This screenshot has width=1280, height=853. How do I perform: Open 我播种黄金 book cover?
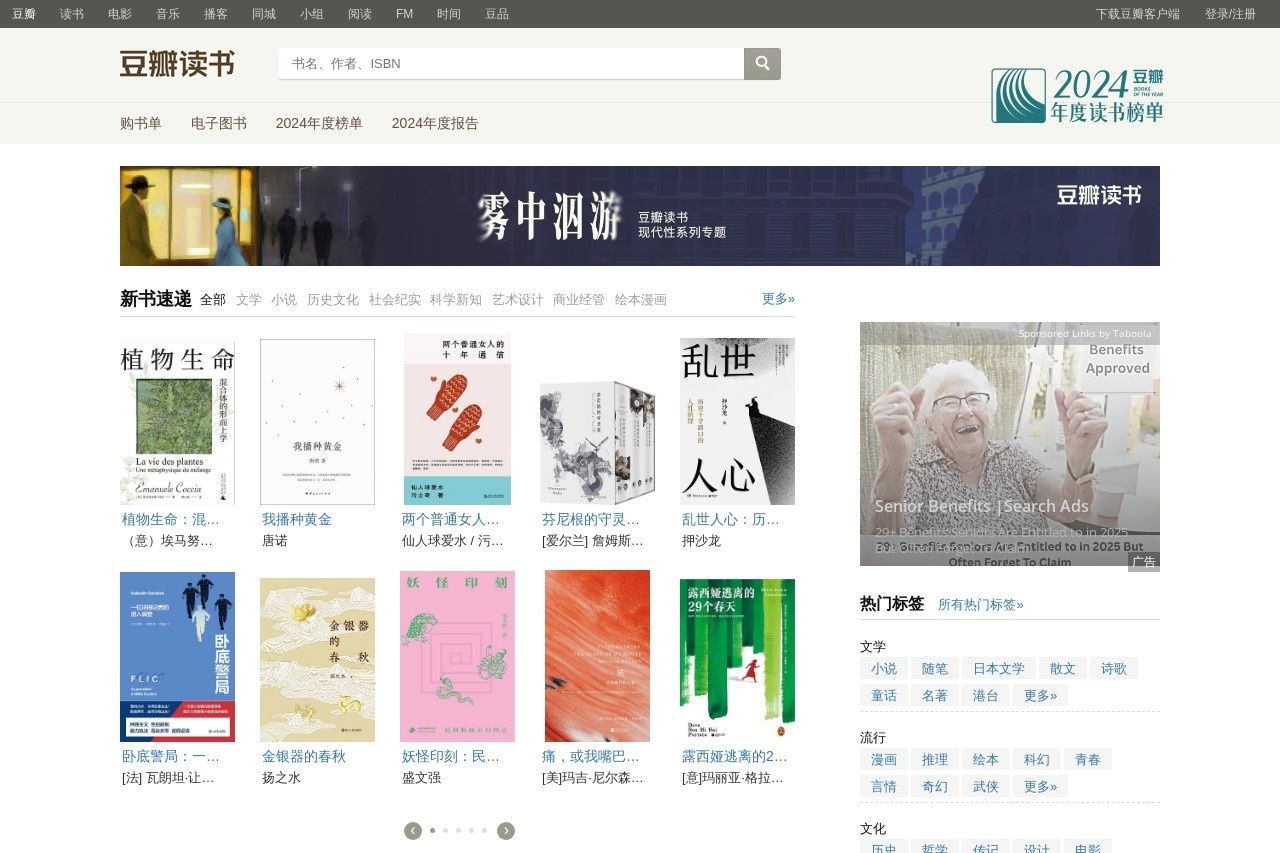tap(317, 422)
